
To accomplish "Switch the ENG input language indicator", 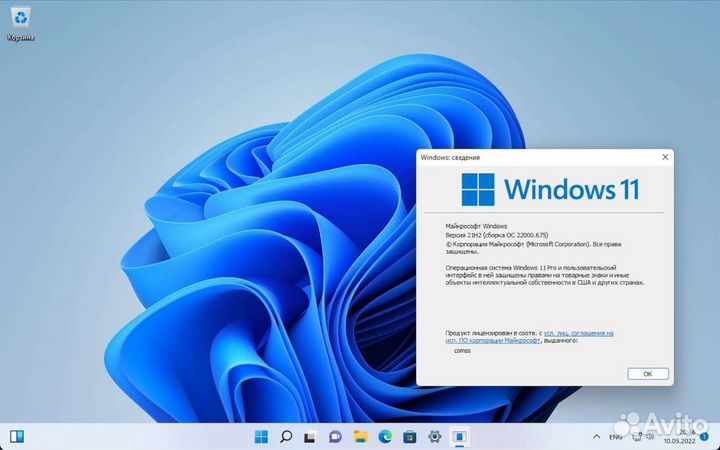I will (x=615, y=437).
